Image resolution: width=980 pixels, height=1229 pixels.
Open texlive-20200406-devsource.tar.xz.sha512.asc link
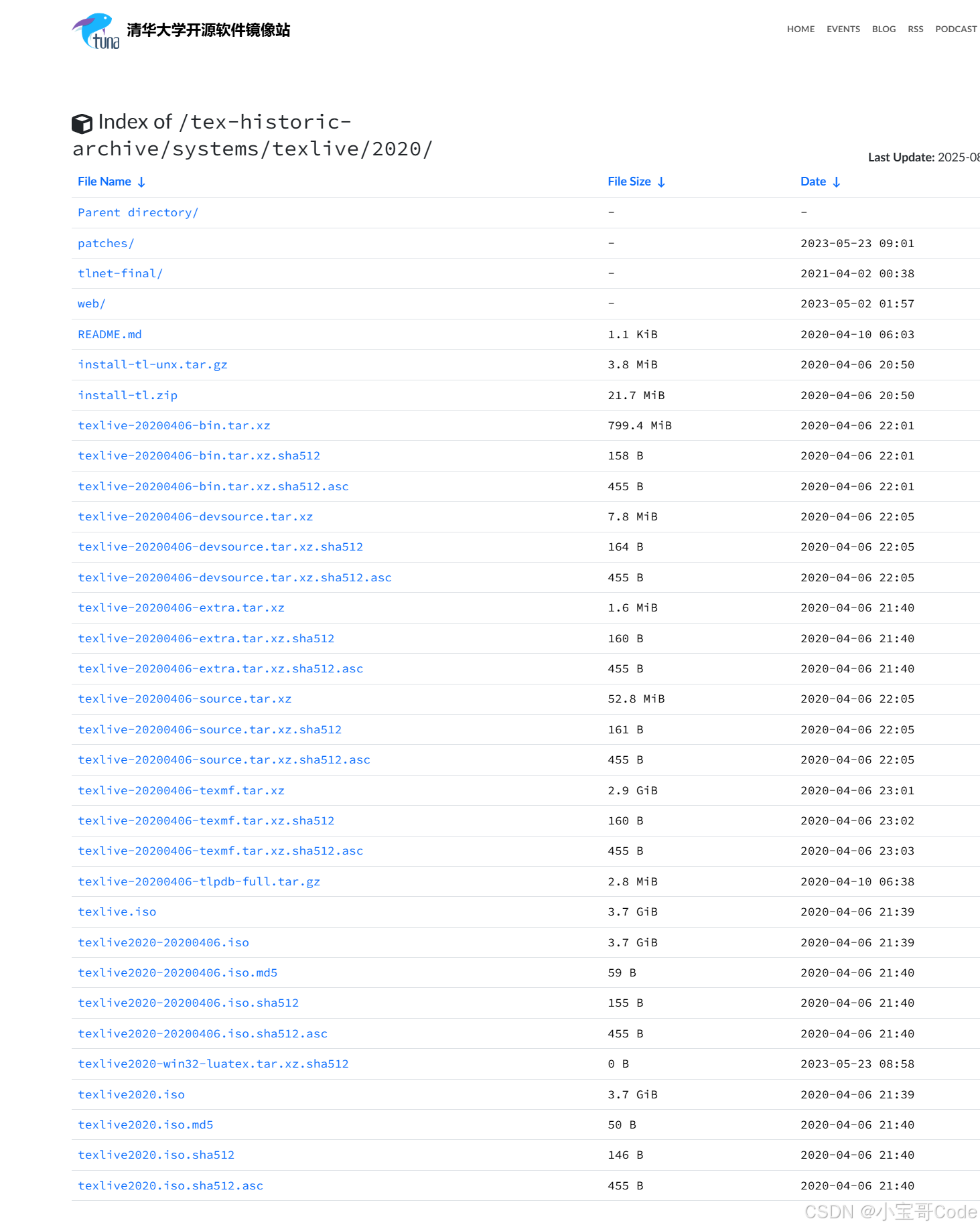coord(234,577)
